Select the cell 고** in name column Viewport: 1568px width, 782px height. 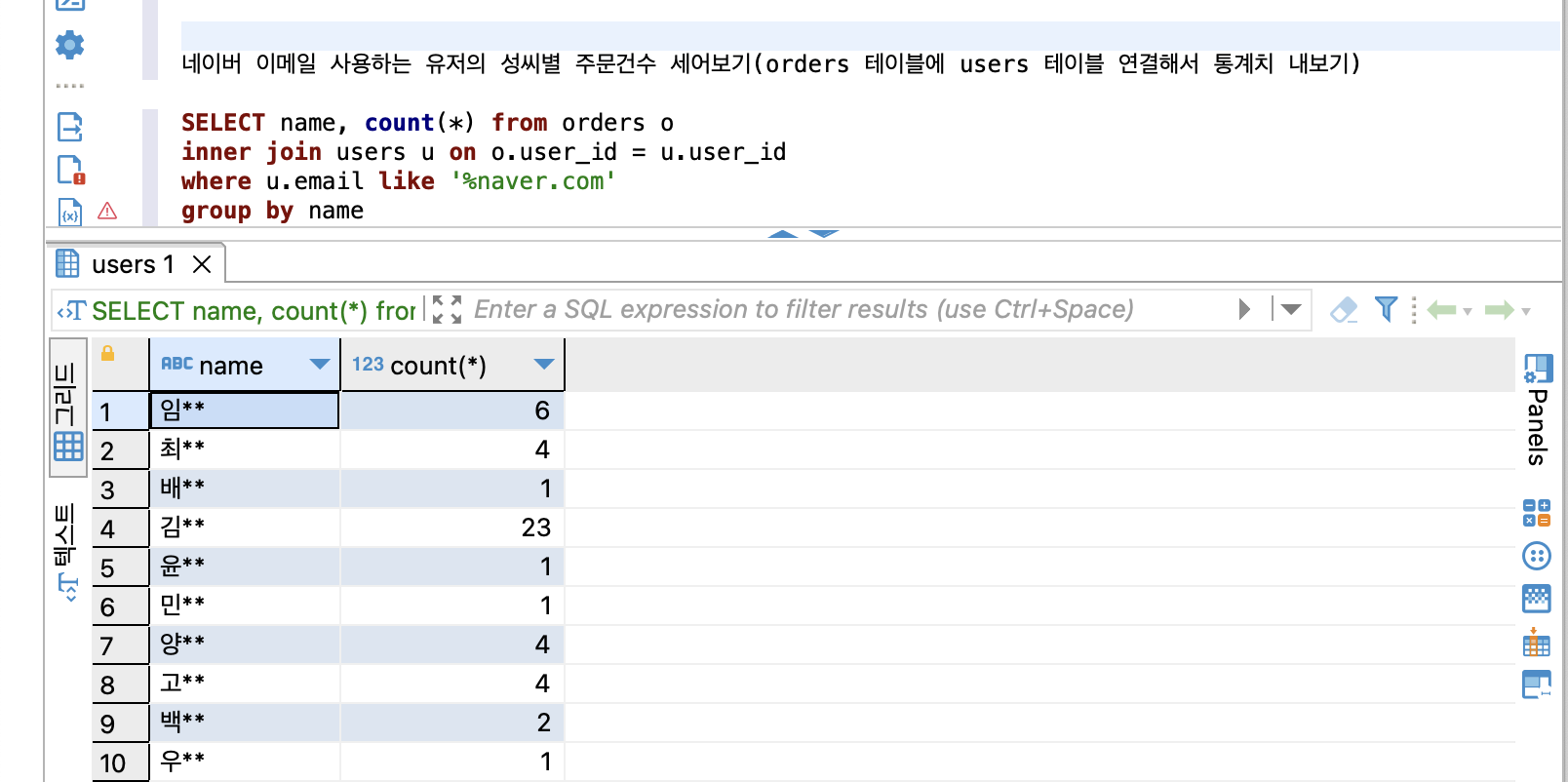245,684
